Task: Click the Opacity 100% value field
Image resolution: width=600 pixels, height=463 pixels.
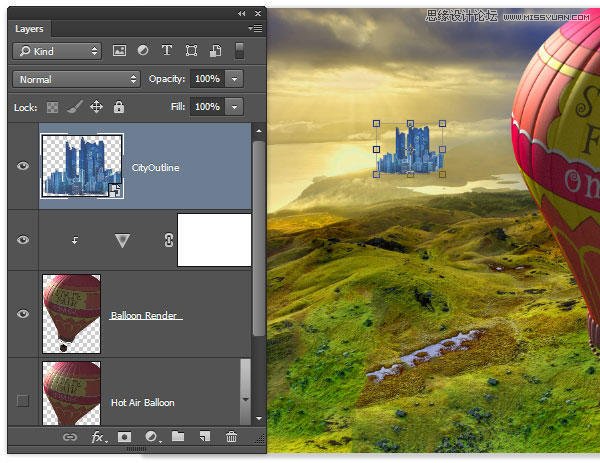Action: (x=208, y=79)
